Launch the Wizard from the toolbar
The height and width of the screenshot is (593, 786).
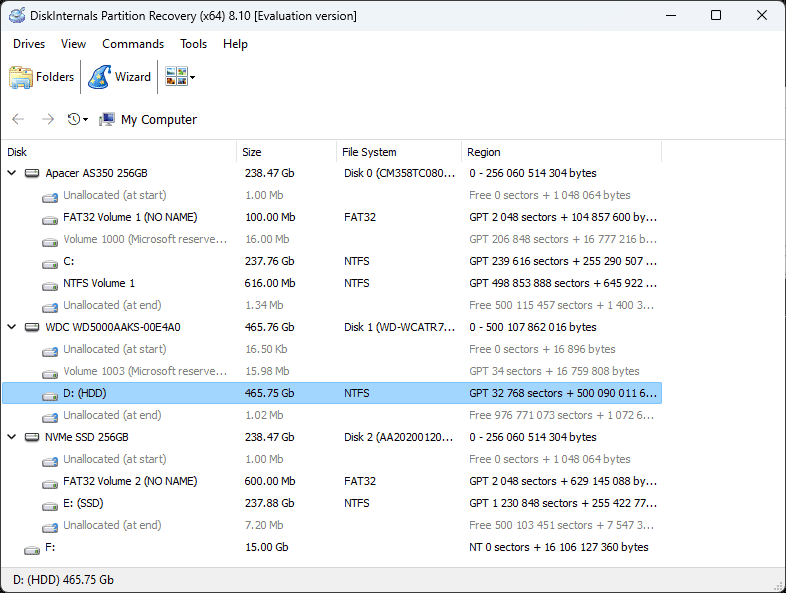point(119,77)
